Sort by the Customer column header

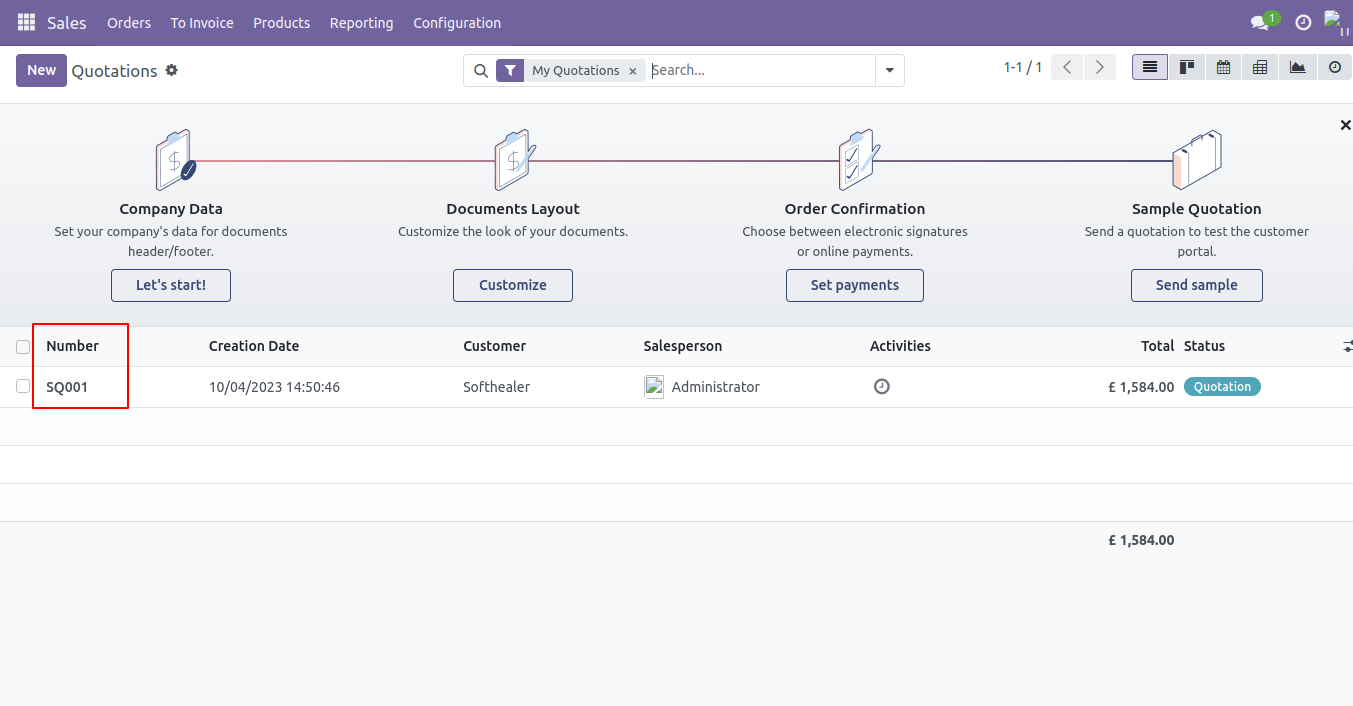click(x=495, y=346)
